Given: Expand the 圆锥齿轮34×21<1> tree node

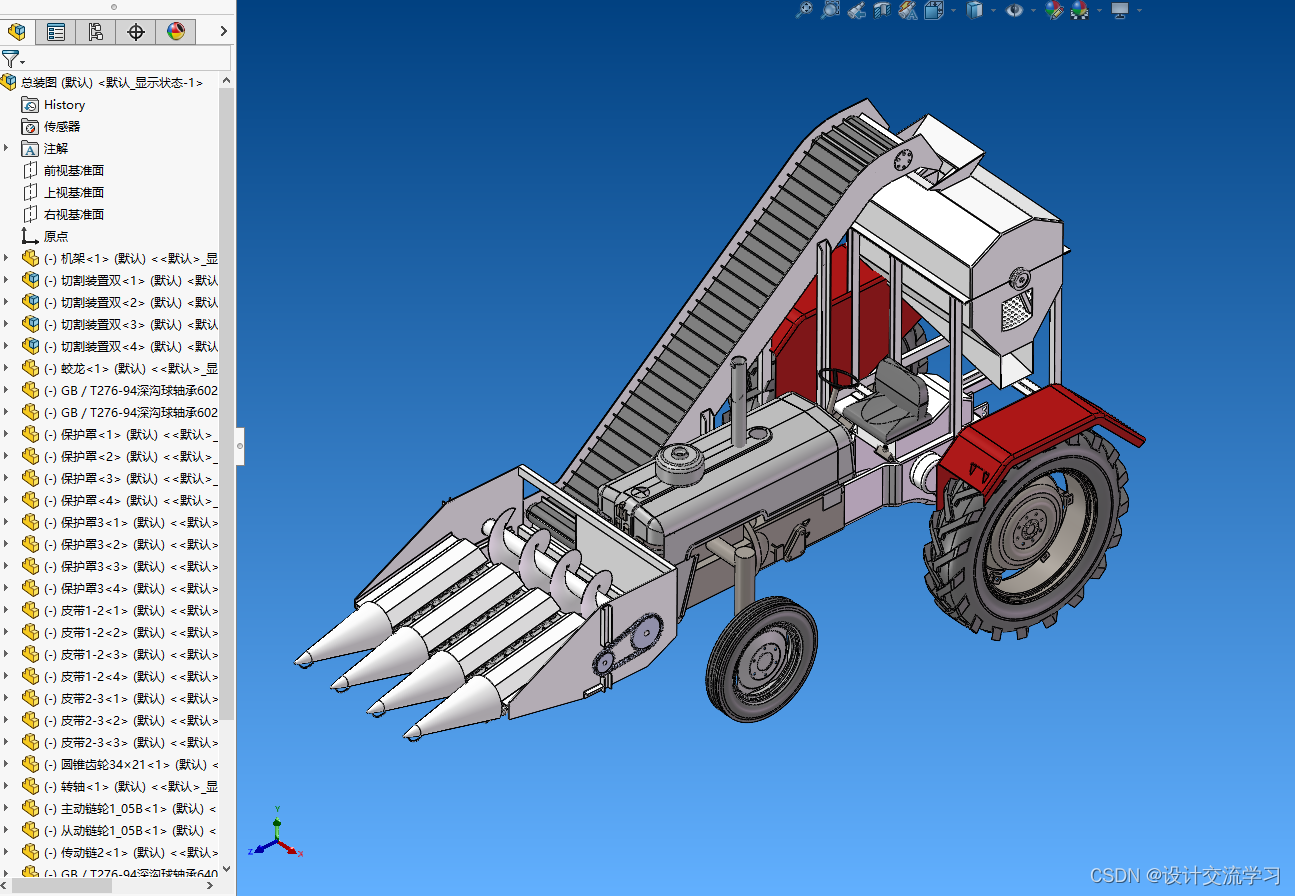Looking at the screenshot, I should click(x=7, y=764).
